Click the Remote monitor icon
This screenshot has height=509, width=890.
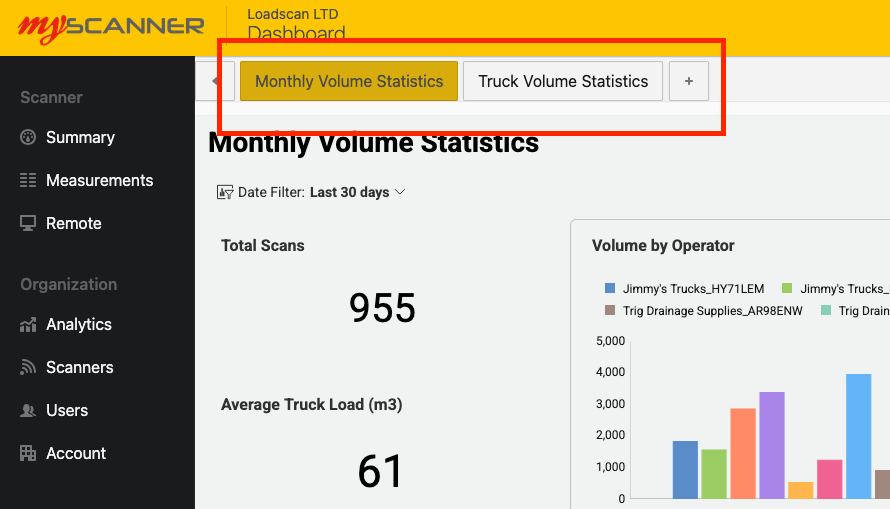click(28, 223)
